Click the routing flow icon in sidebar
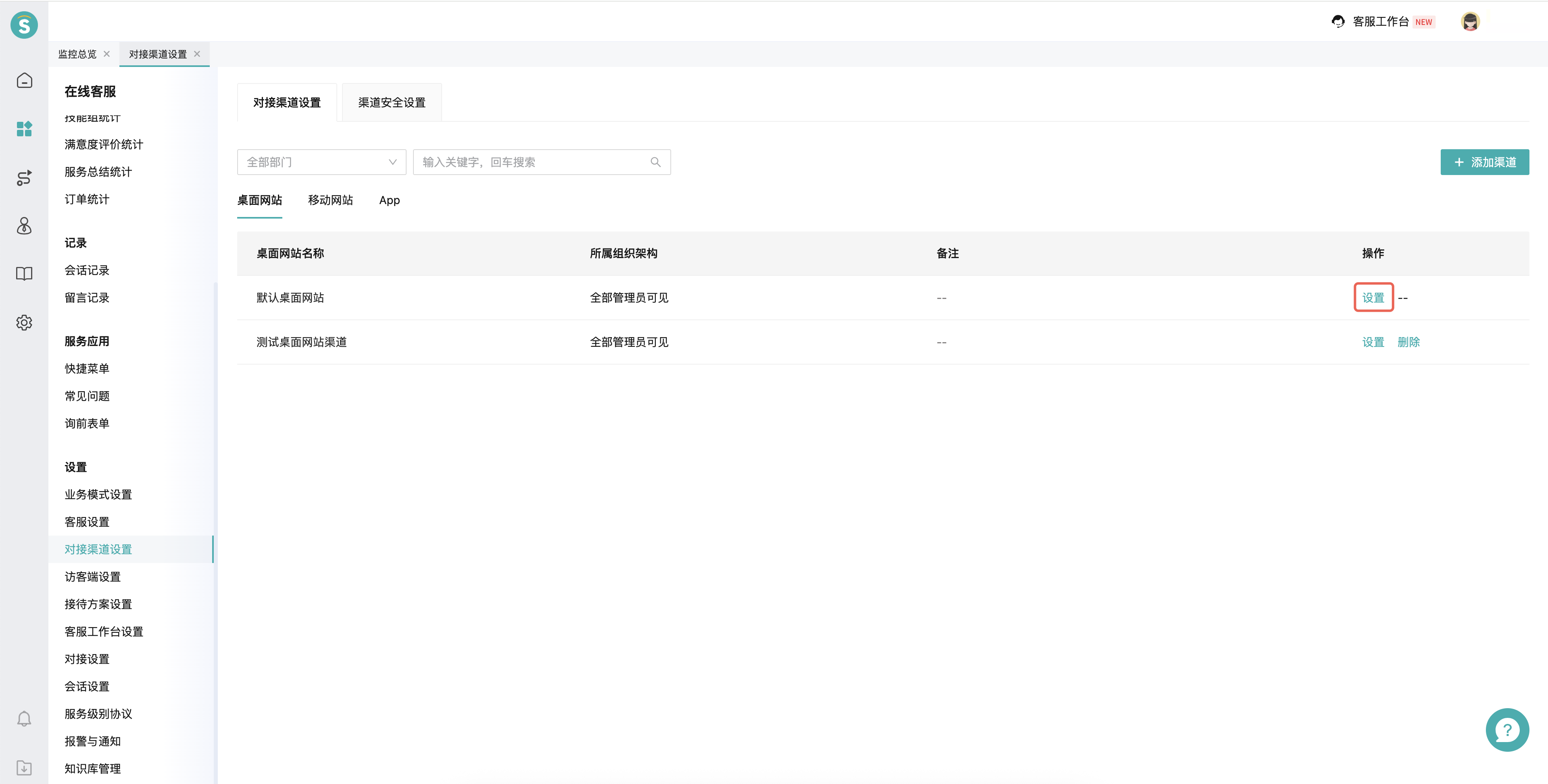 tap(24, 177)
